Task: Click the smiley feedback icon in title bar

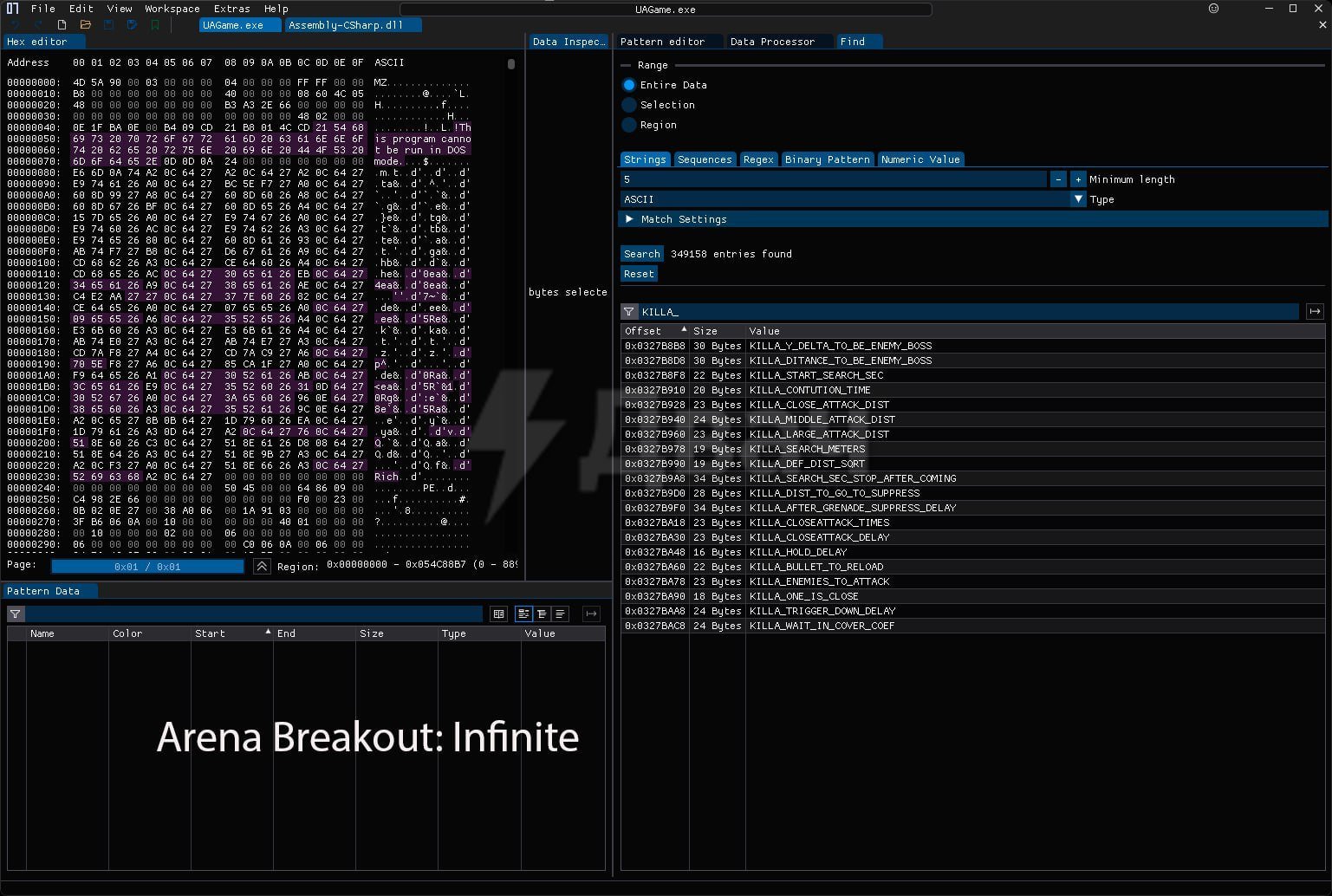Action: tap(1213, 9)
